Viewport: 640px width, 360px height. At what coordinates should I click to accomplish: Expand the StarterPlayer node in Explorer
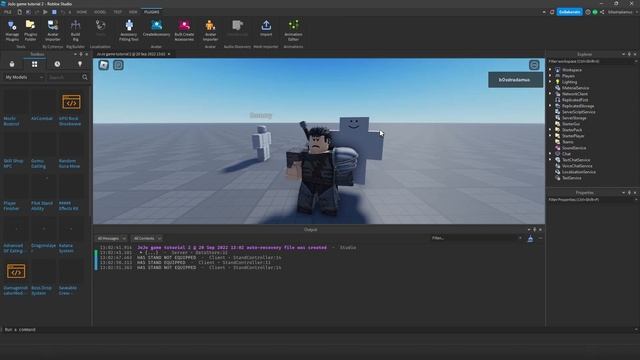[550, 136]
